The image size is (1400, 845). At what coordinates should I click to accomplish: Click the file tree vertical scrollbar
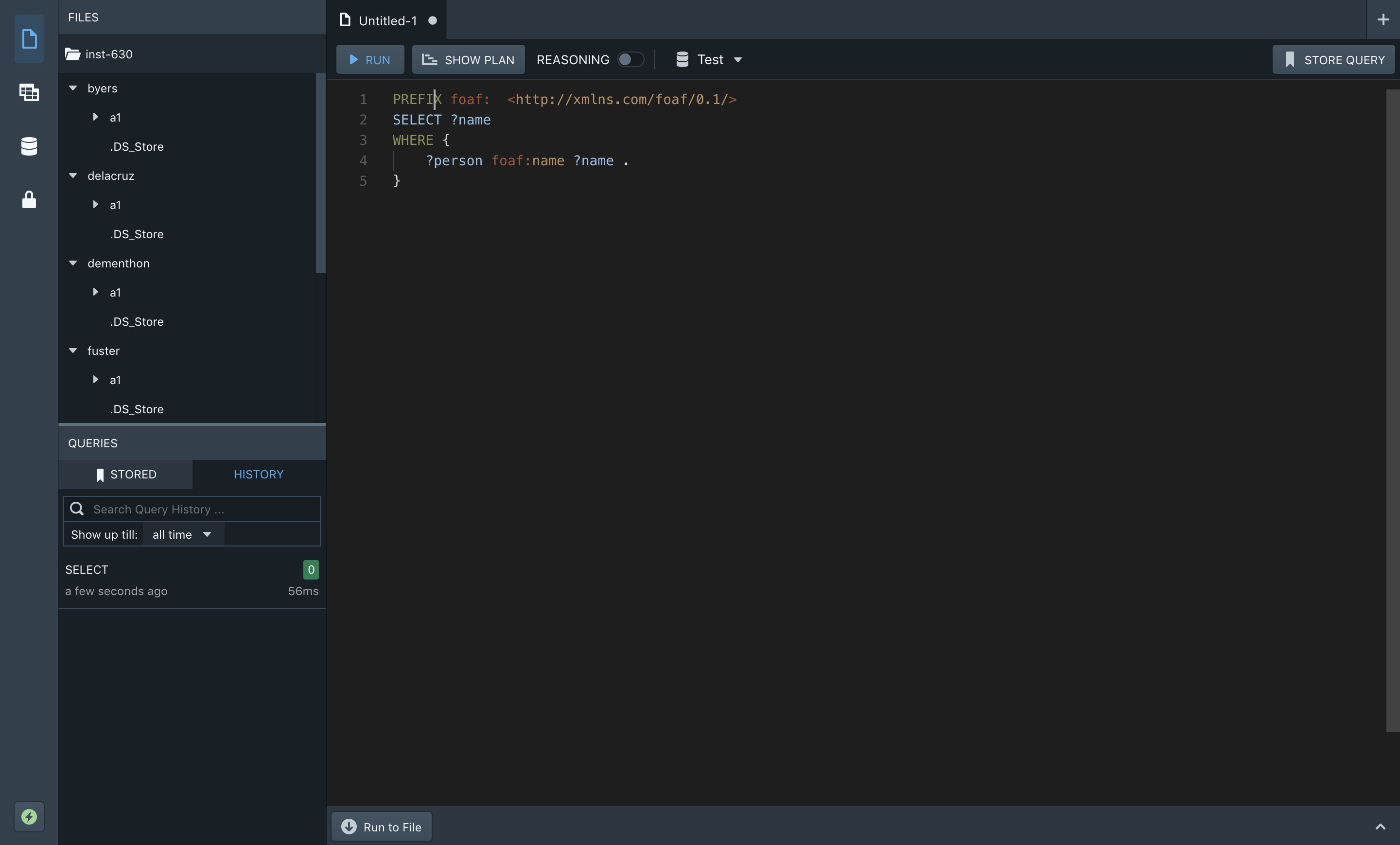tap(320, 173)
